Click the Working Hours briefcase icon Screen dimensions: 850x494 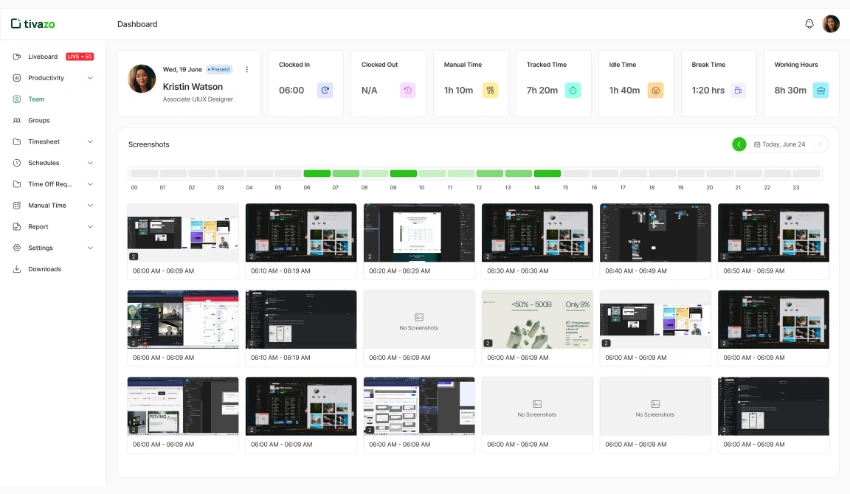point(821,90)
